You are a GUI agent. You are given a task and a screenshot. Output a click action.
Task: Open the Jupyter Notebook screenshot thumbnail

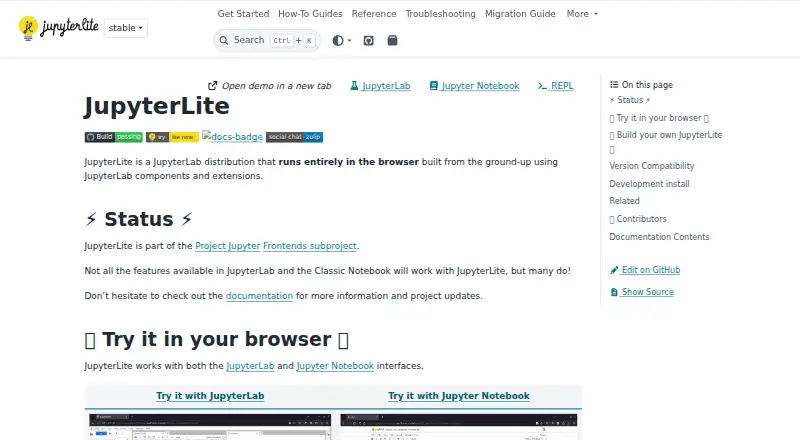[459, 427]
